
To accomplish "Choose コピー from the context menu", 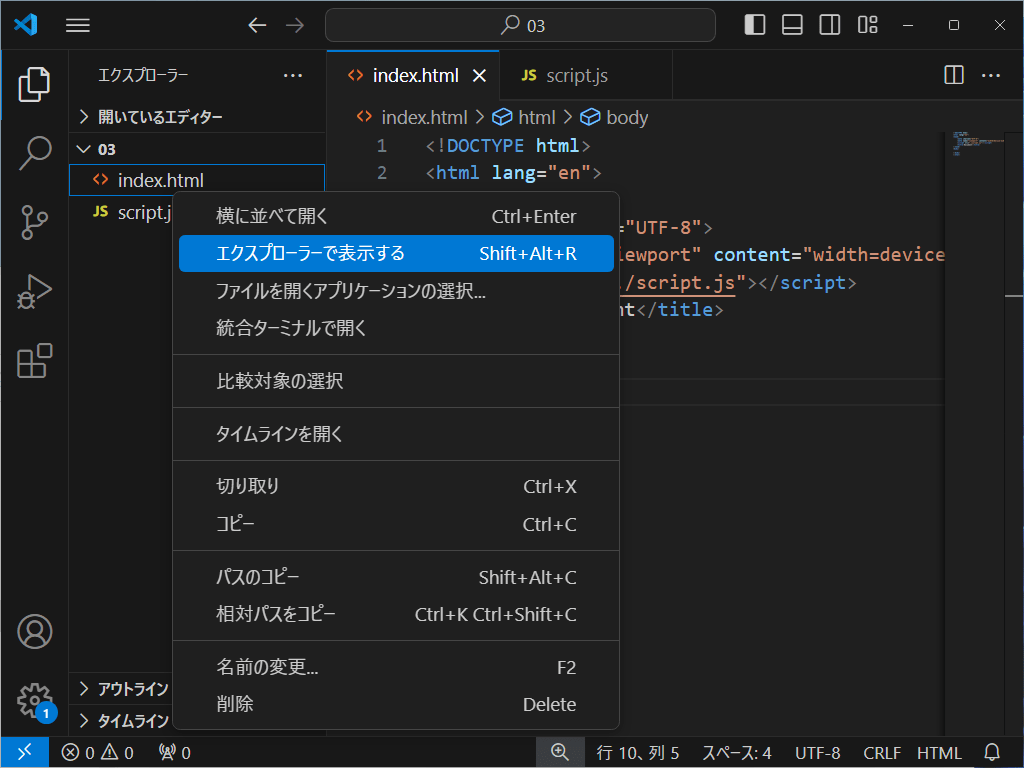I will click(396, 524).
